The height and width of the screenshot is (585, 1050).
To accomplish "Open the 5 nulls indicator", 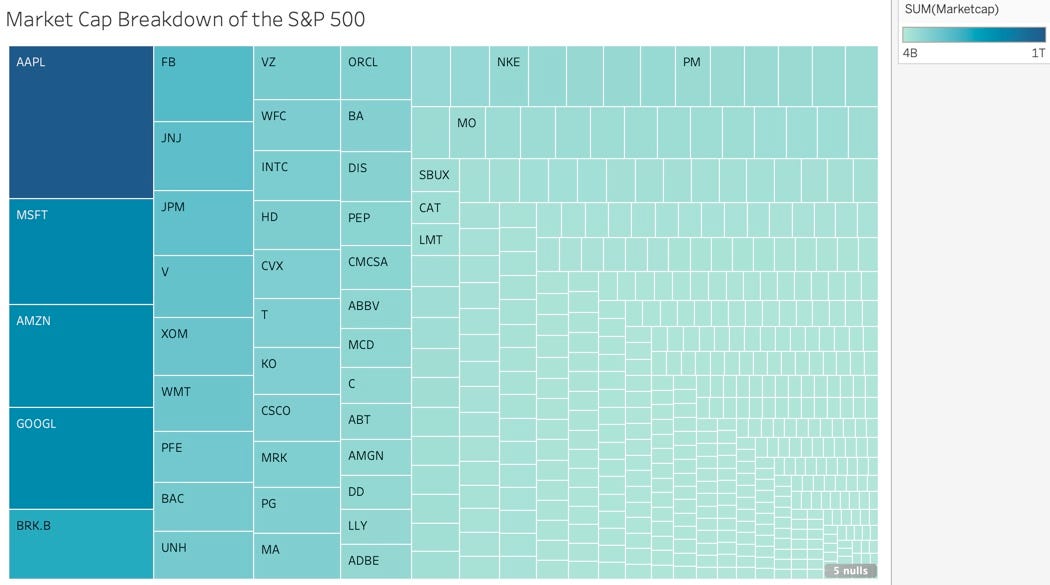I will coord(850,571).
